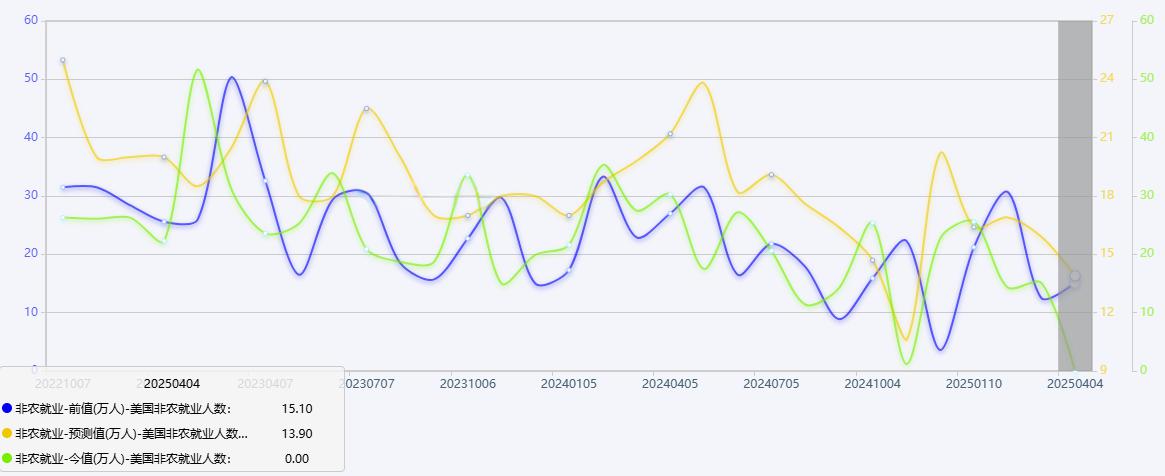Viewport: 1165px width, 476px height.
Task: Click the yellow dot beside 非农就业-预测值
Action: [x=7, y=433]
